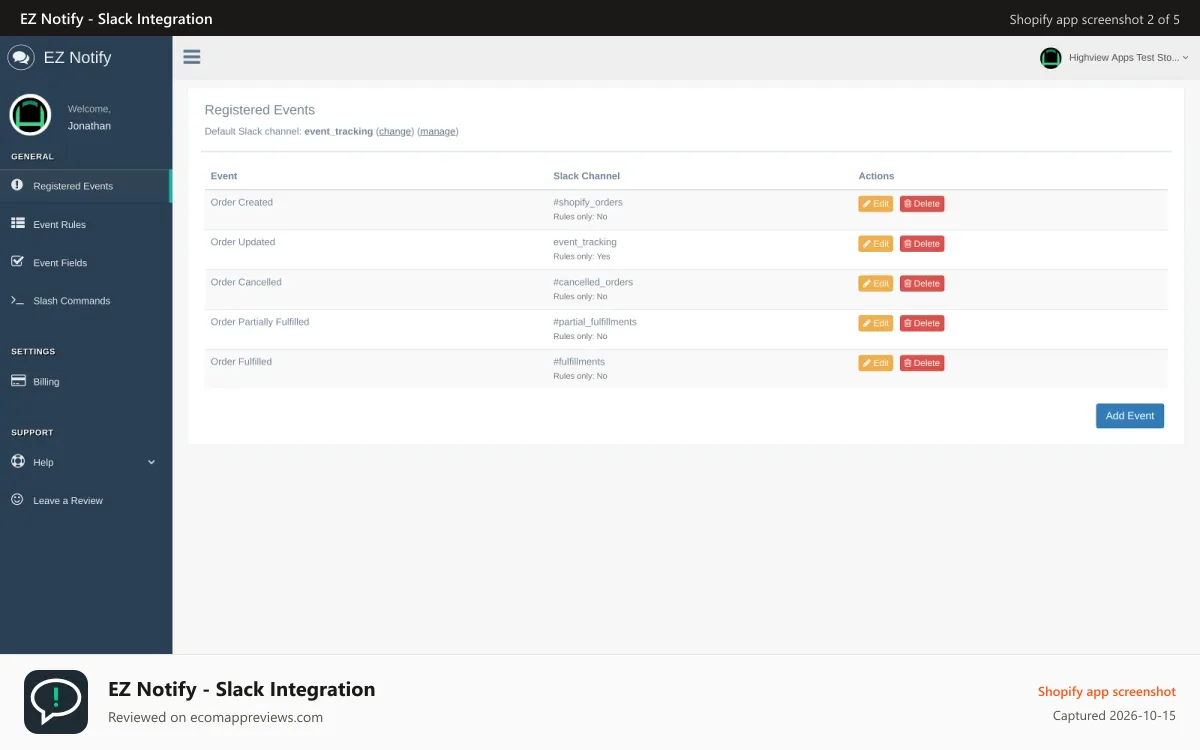
Task: Delete the Order Fulfilled event
Action: click(922, 363)
